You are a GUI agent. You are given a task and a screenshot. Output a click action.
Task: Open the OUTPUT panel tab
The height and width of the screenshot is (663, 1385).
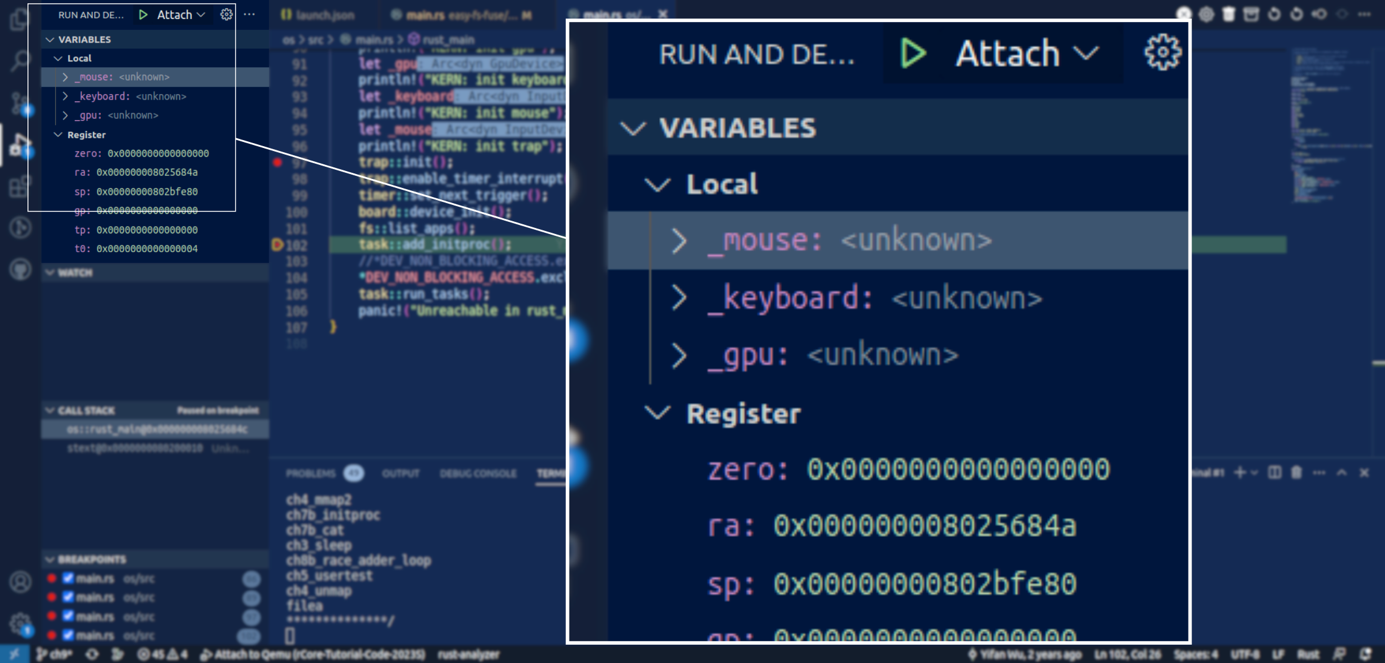pos(401,473)
